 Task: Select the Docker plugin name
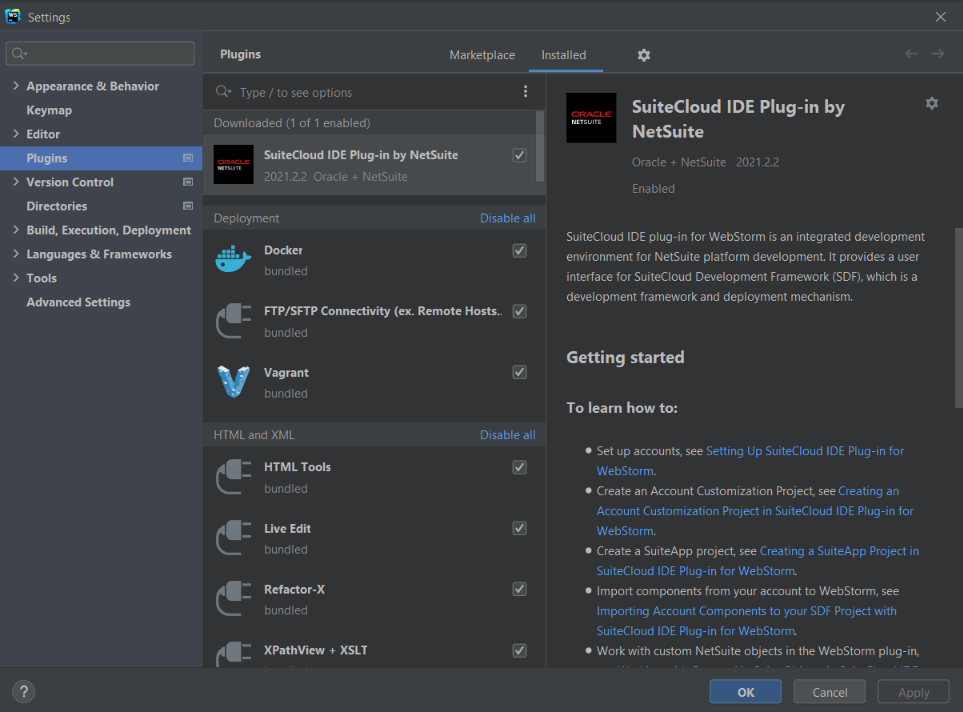point(283,251)
